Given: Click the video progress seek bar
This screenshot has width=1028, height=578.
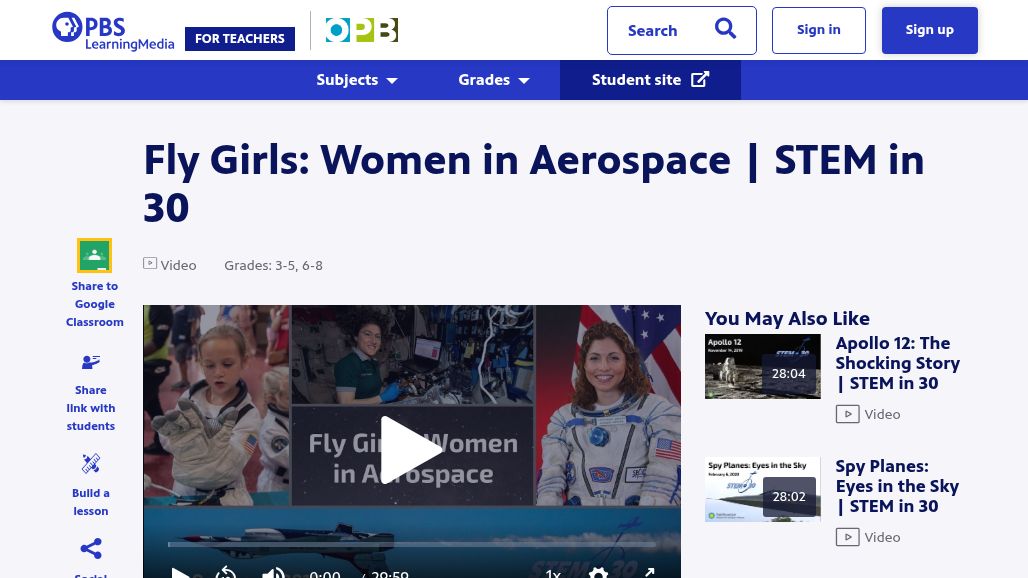Looking at the screenshot, I should tap(411, 545).
